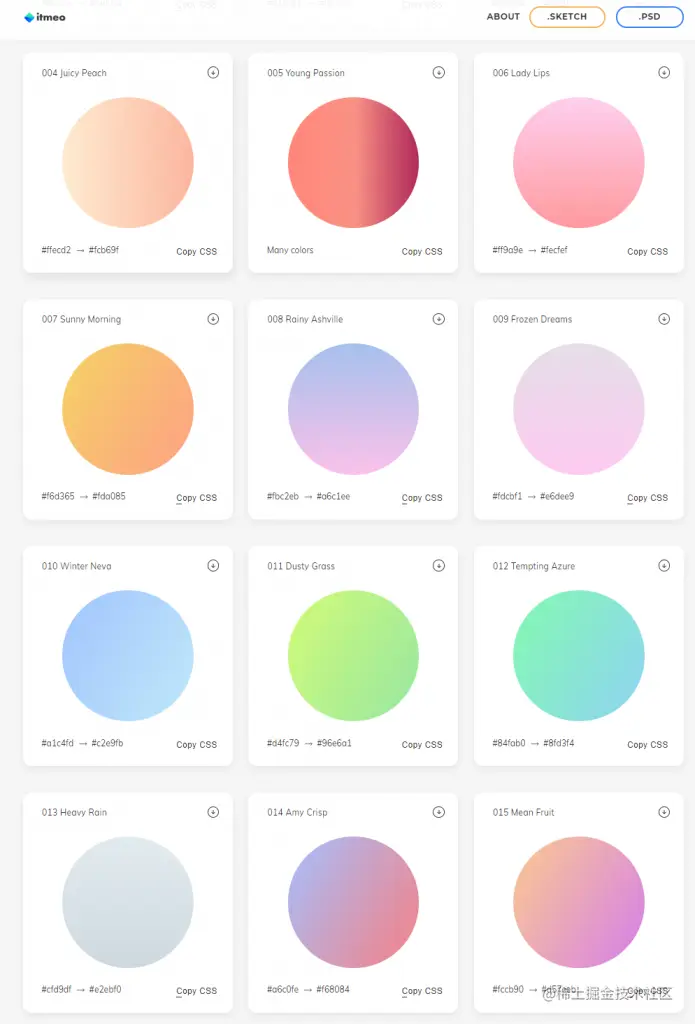Open the ABOUT page
695x1024 pixels.
pos(503,16)
